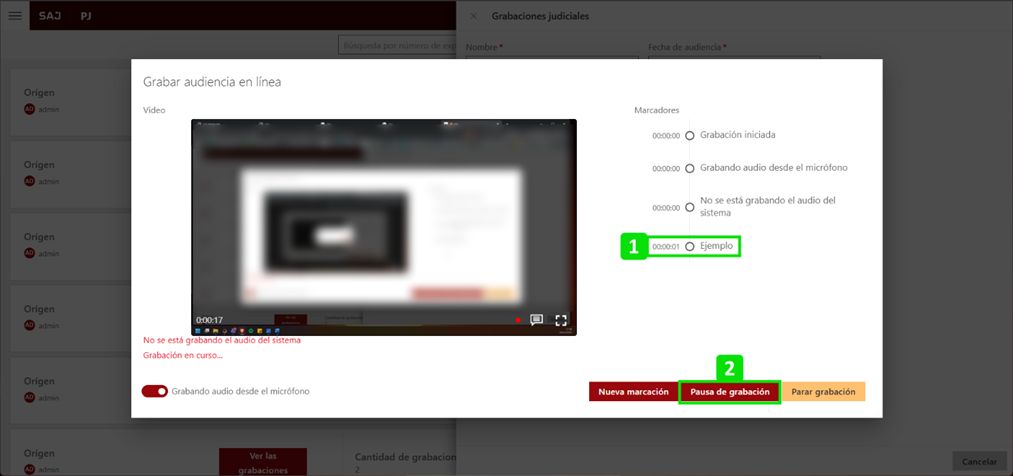
Task: Click the fullscreen icon on the video
Action: pos(561,320)
